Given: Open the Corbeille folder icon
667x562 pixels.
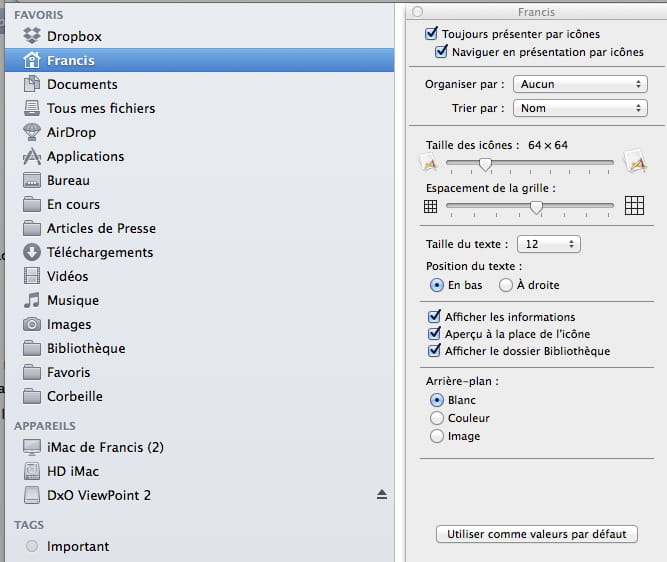Looking at the screenshot, I should pyautogui.click(x=32, y=396).
